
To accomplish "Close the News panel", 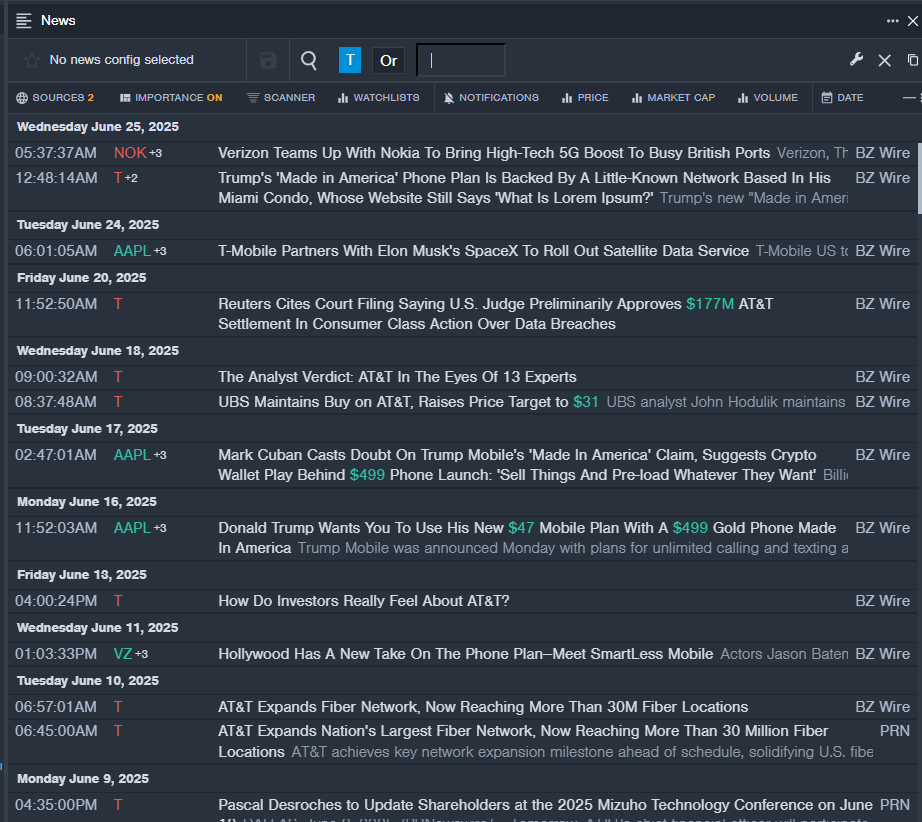I will [913, 21].
